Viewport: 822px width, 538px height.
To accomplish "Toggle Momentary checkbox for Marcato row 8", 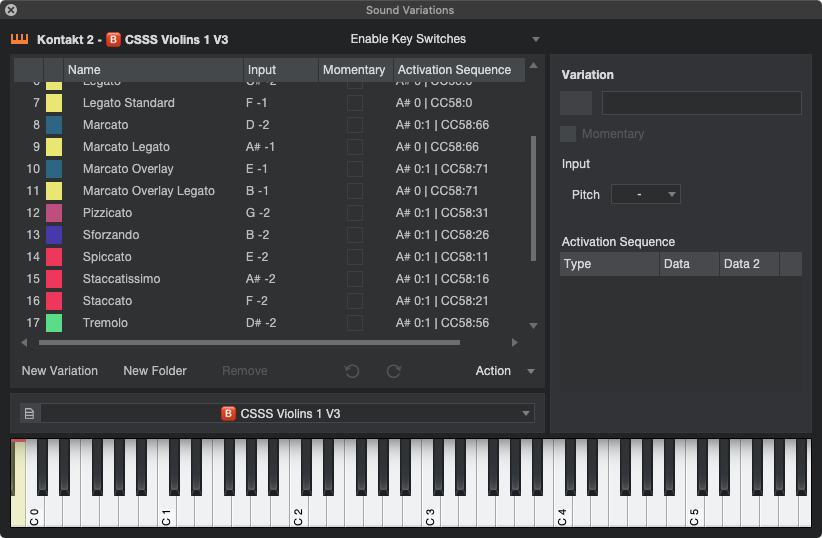I will (x=355, y=125).
